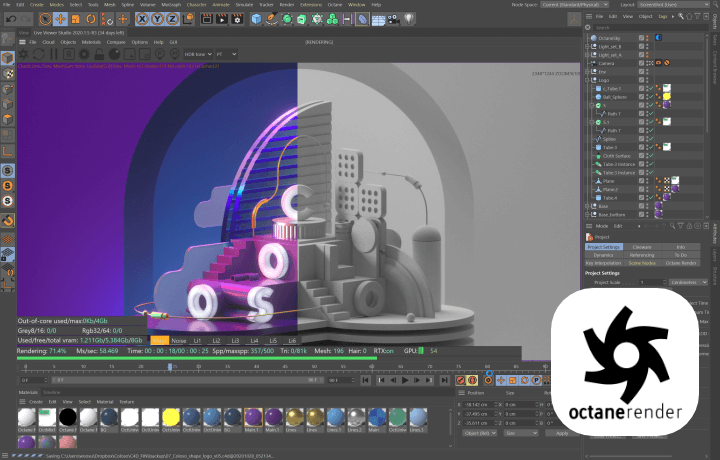Open Edit Render Settings icon
The height and width of the screenshot is (460, 720).
click(x=237, y=19)
